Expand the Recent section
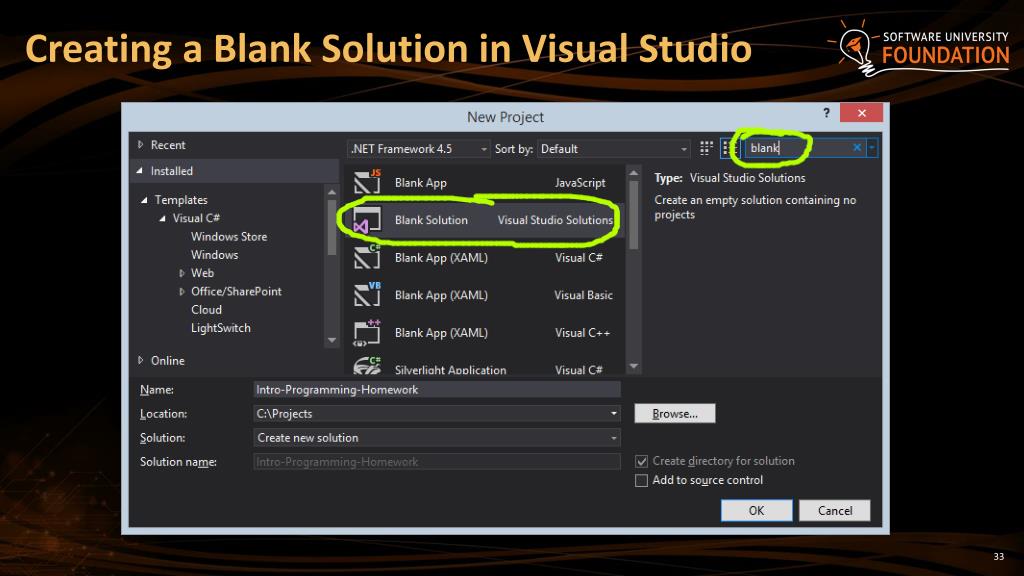 140,144
